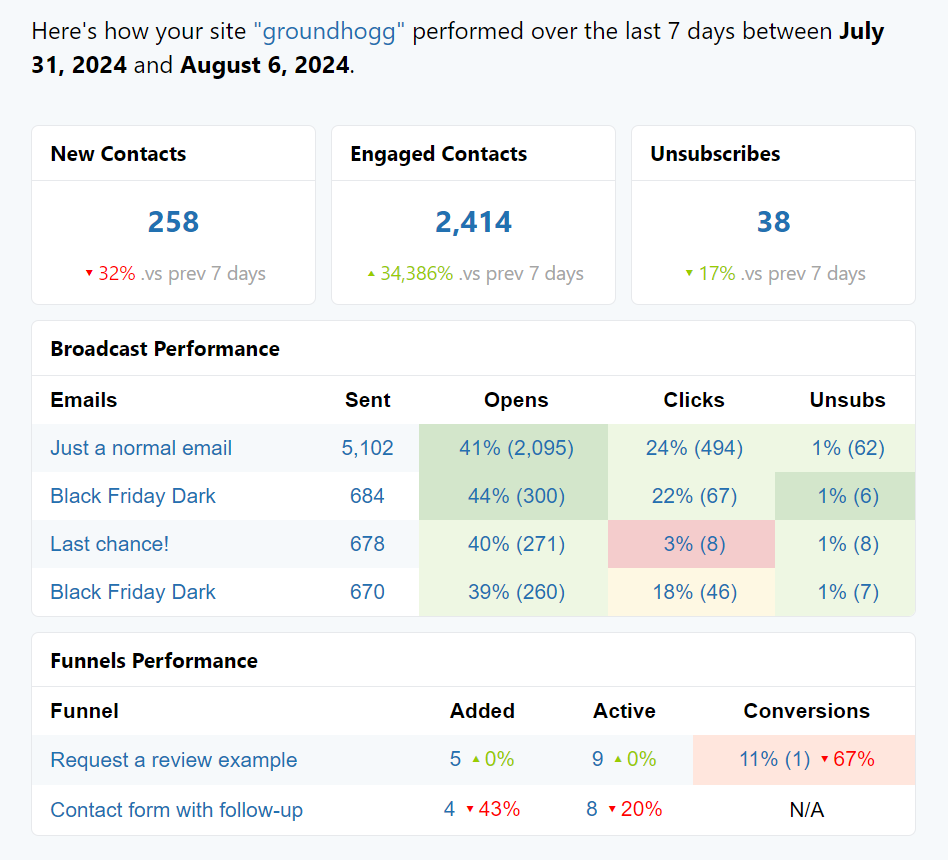The height and width of the screenshot is (860, 948).
Task: Open the Last chance! broadcast link
Action: coord(109,544)
